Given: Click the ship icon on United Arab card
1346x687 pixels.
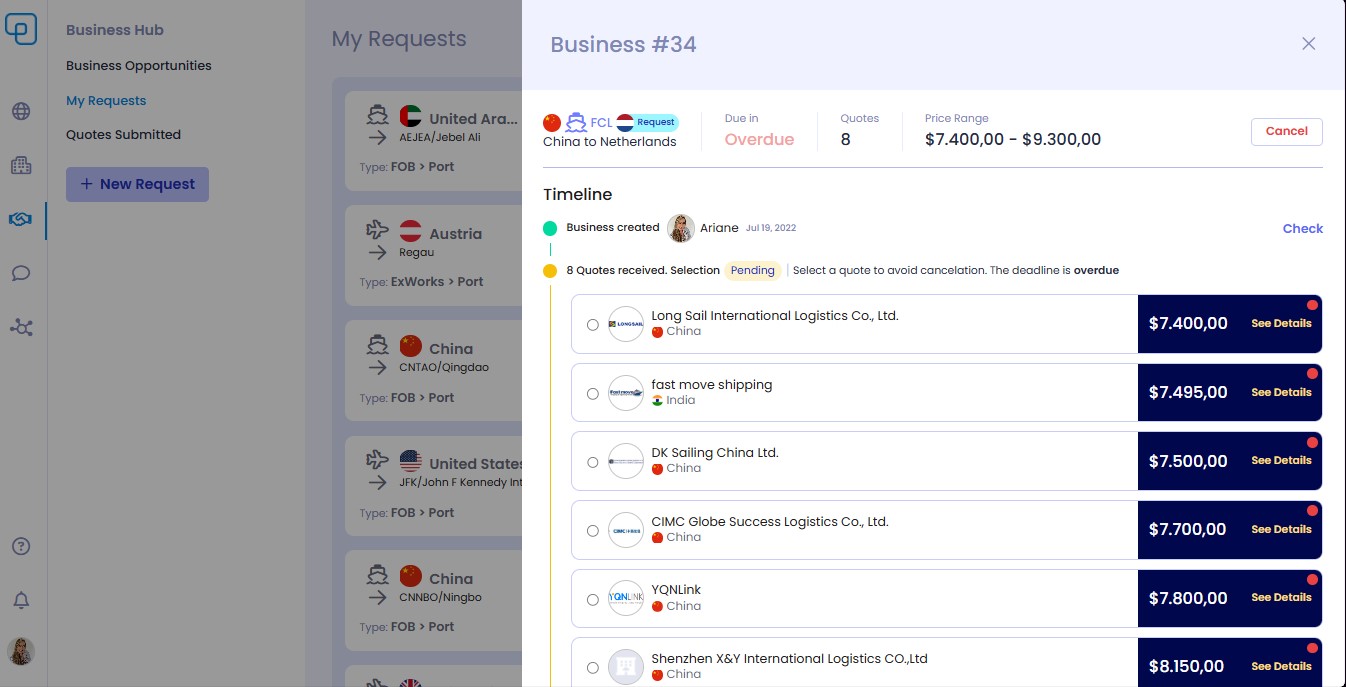Looking at the screenshot, I should [x=377, y=115].
